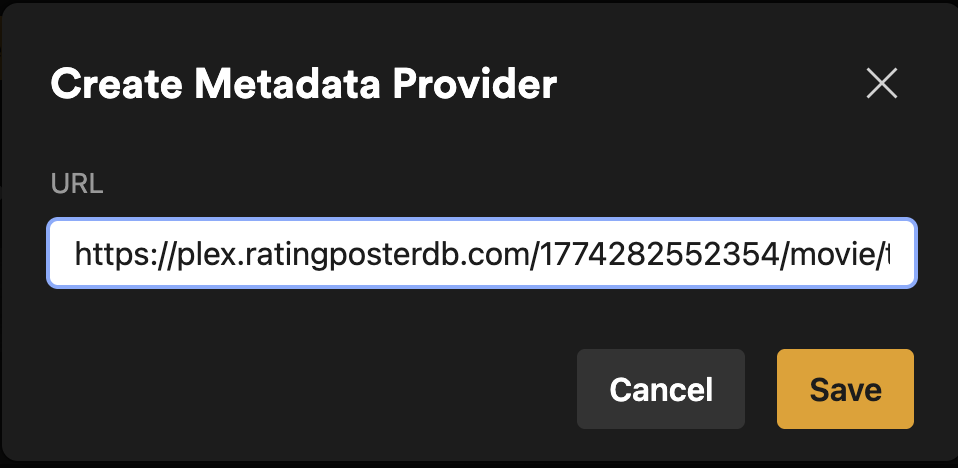958x468 pixels.
Task: Cancel creating the metadata provider
Action: coord(660,389)
